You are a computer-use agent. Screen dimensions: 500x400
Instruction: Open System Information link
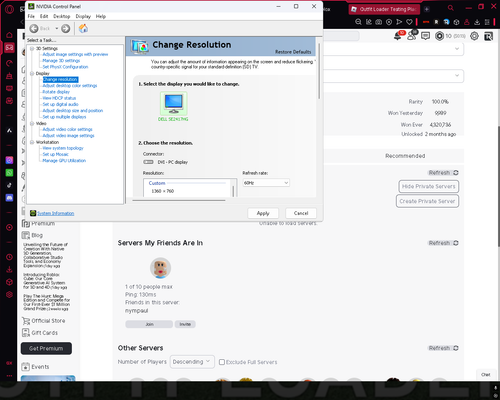point(55,213)
